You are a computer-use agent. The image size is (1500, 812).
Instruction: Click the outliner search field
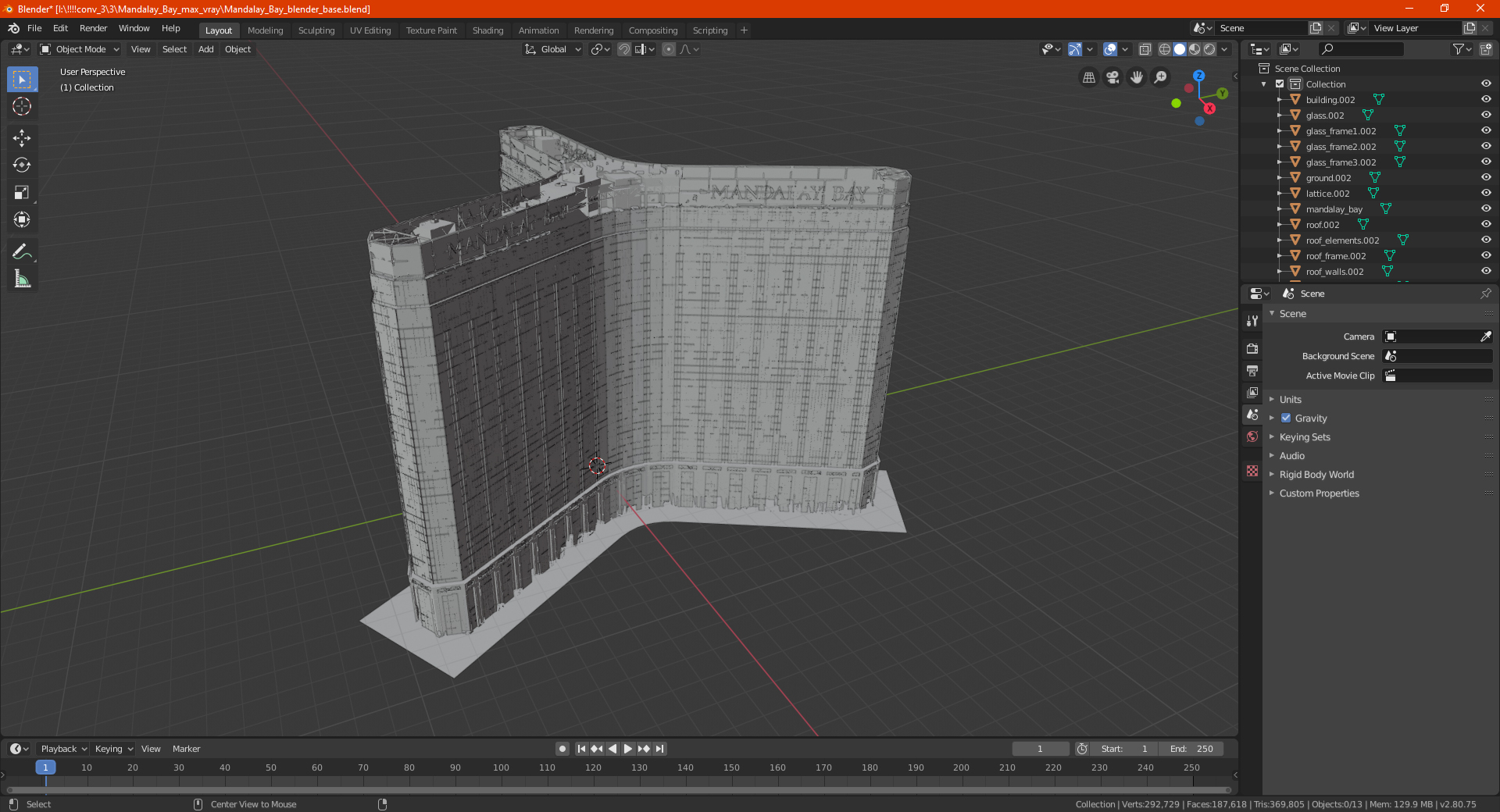1360,49
